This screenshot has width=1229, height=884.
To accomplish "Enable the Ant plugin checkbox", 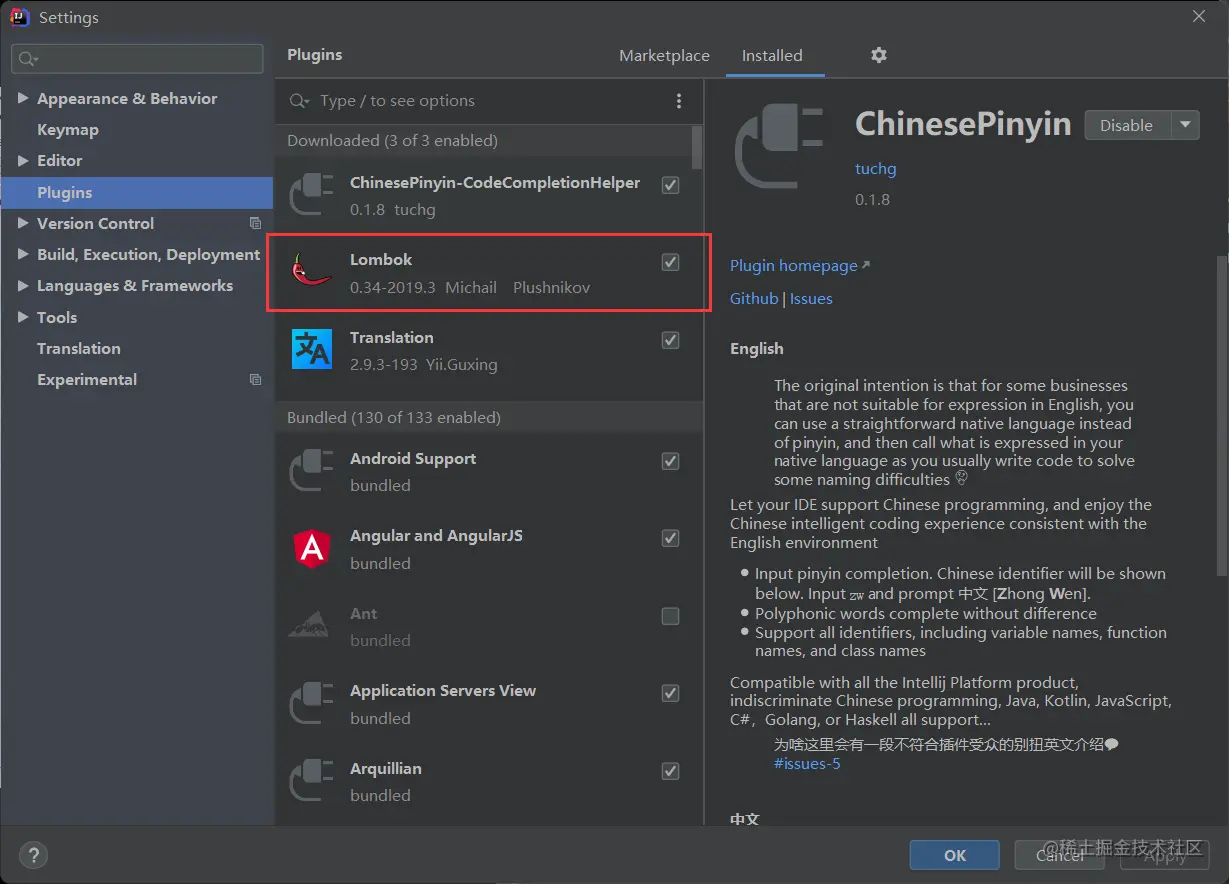I will click(671, 616).
